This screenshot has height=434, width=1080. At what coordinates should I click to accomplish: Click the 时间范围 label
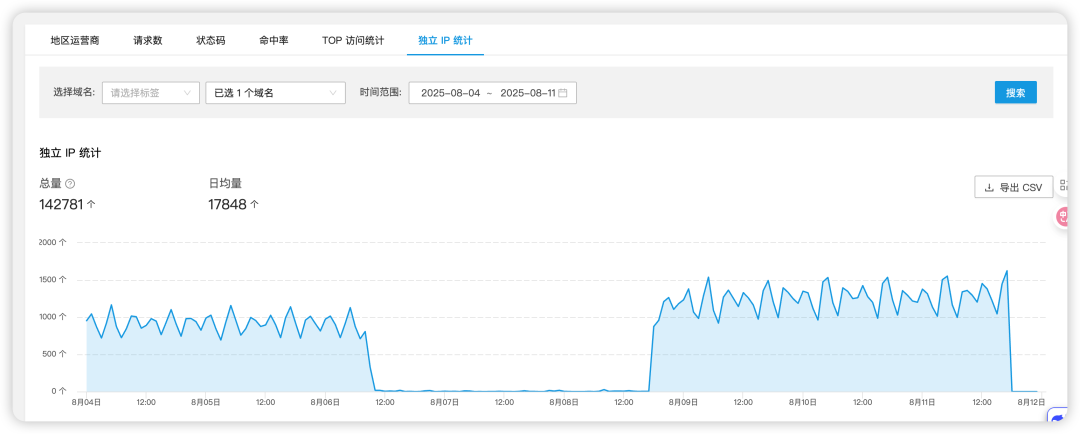coord(380,92)
